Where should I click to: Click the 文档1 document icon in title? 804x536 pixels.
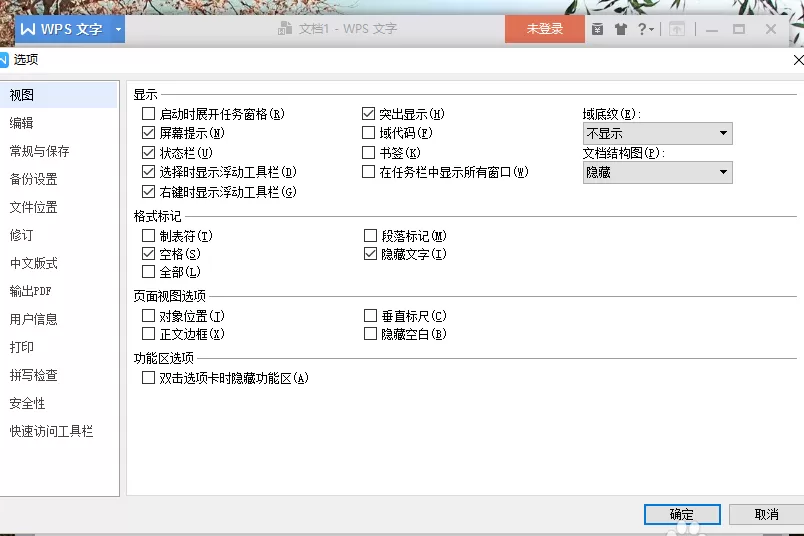pos(285,29)
